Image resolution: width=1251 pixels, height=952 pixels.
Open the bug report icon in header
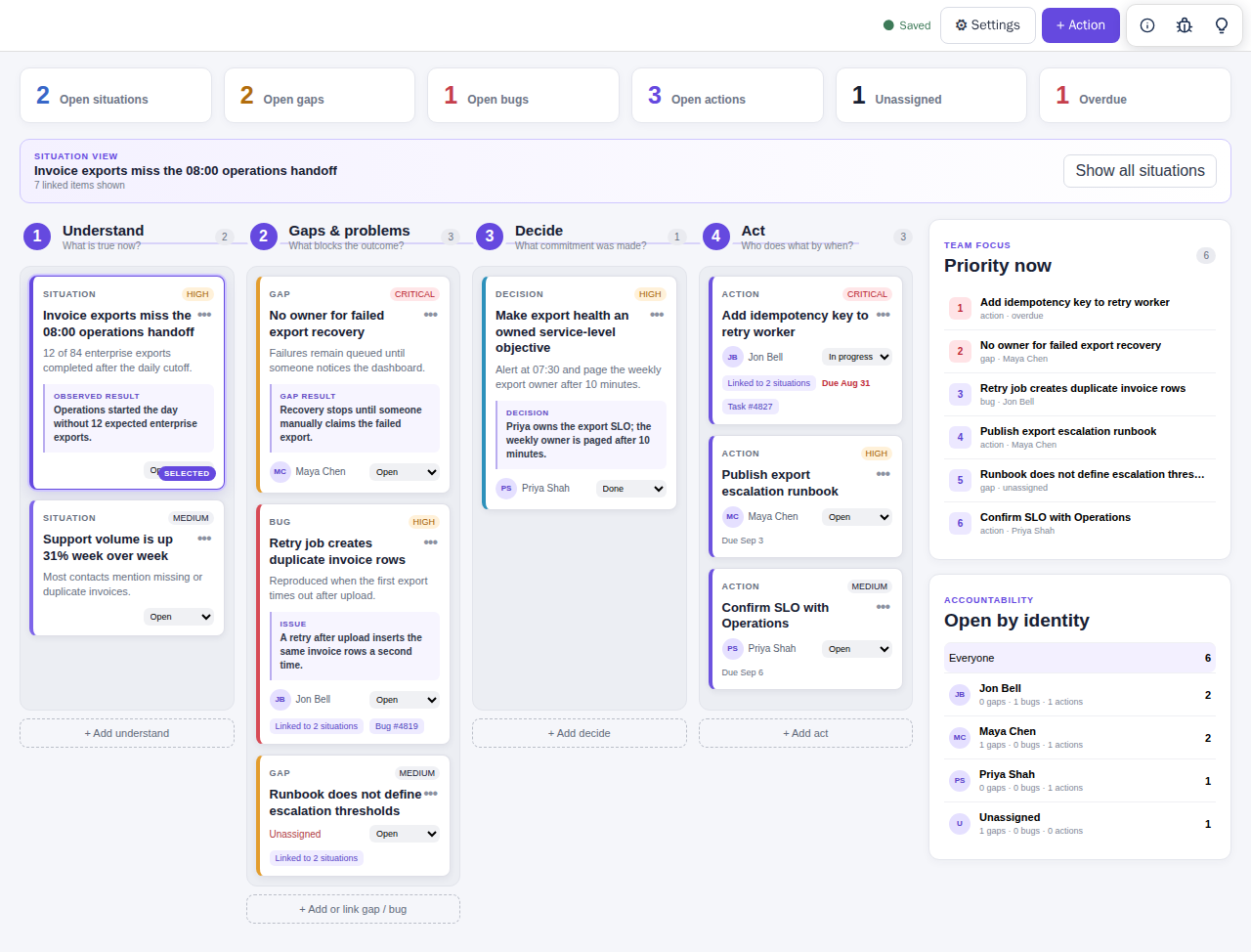click(1185, 25)
